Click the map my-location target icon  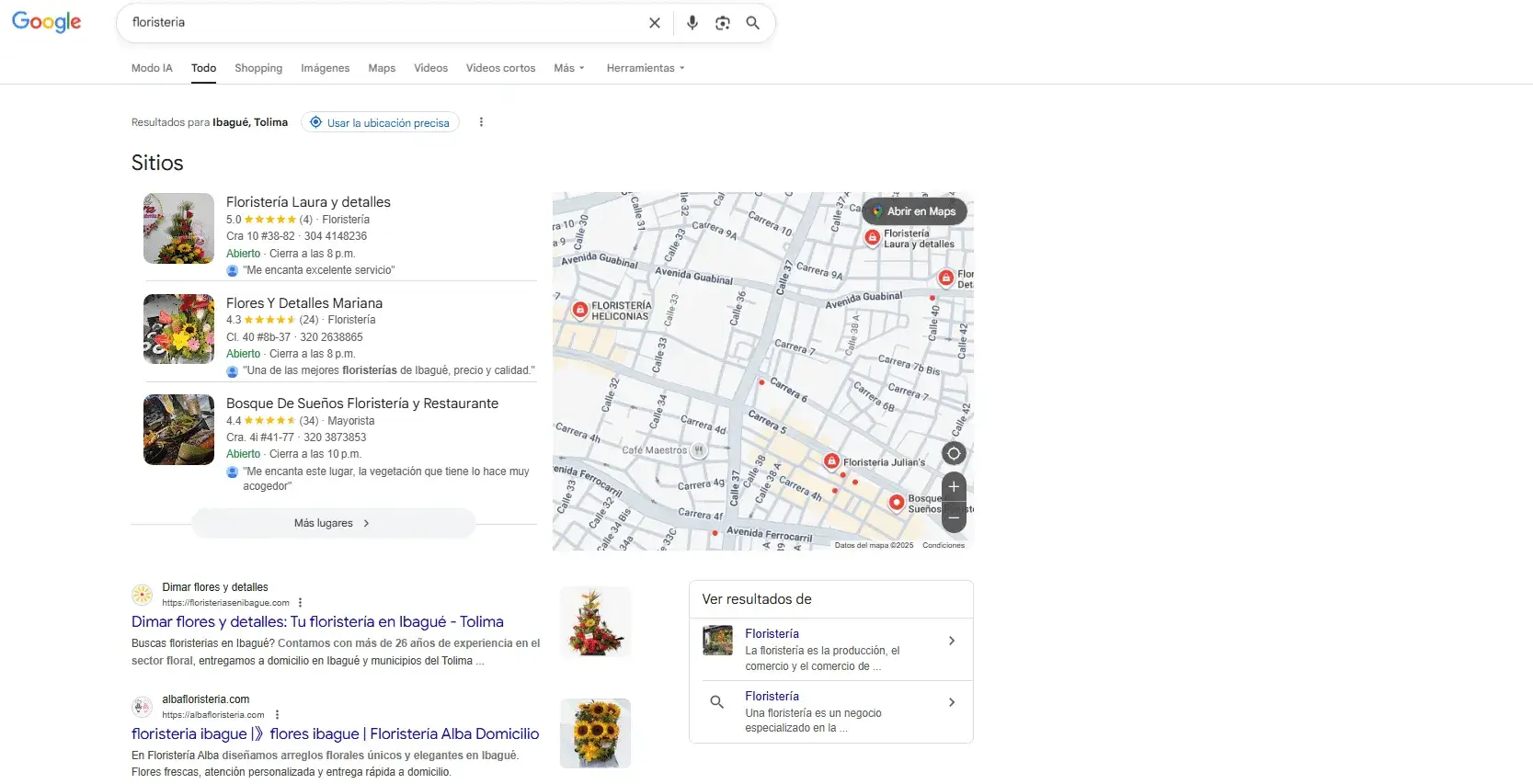pyautogui.click(x=954, y=453)
